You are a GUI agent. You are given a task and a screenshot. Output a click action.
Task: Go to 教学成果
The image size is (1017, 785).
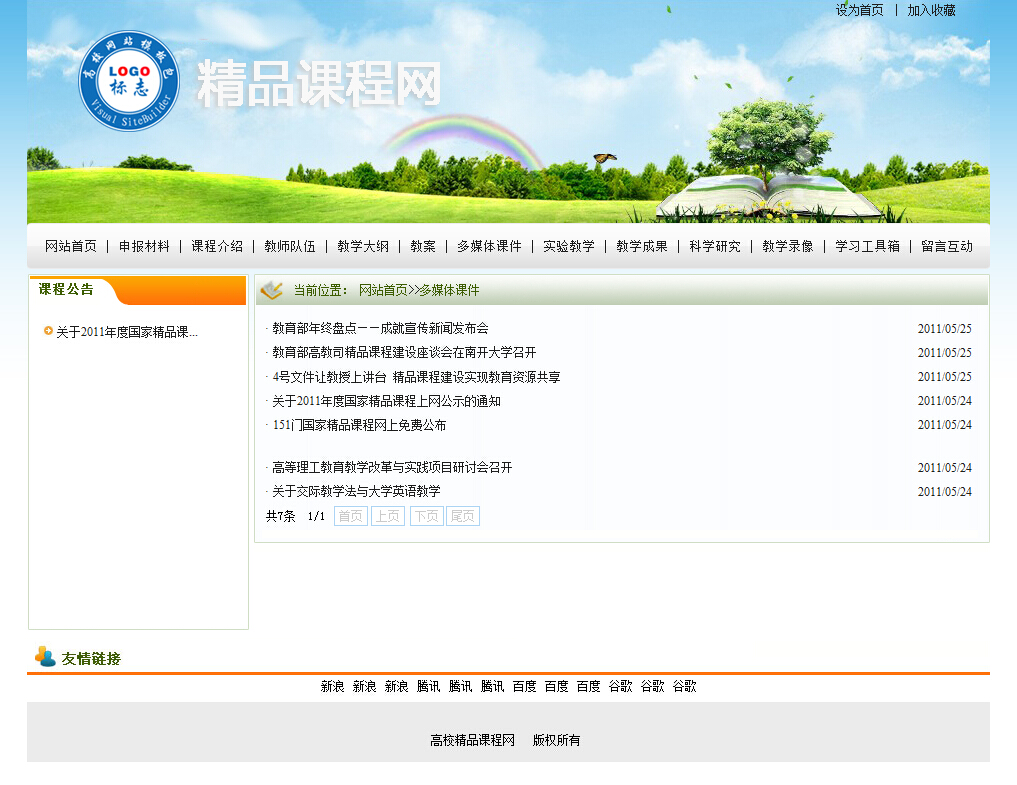[642, 246]
